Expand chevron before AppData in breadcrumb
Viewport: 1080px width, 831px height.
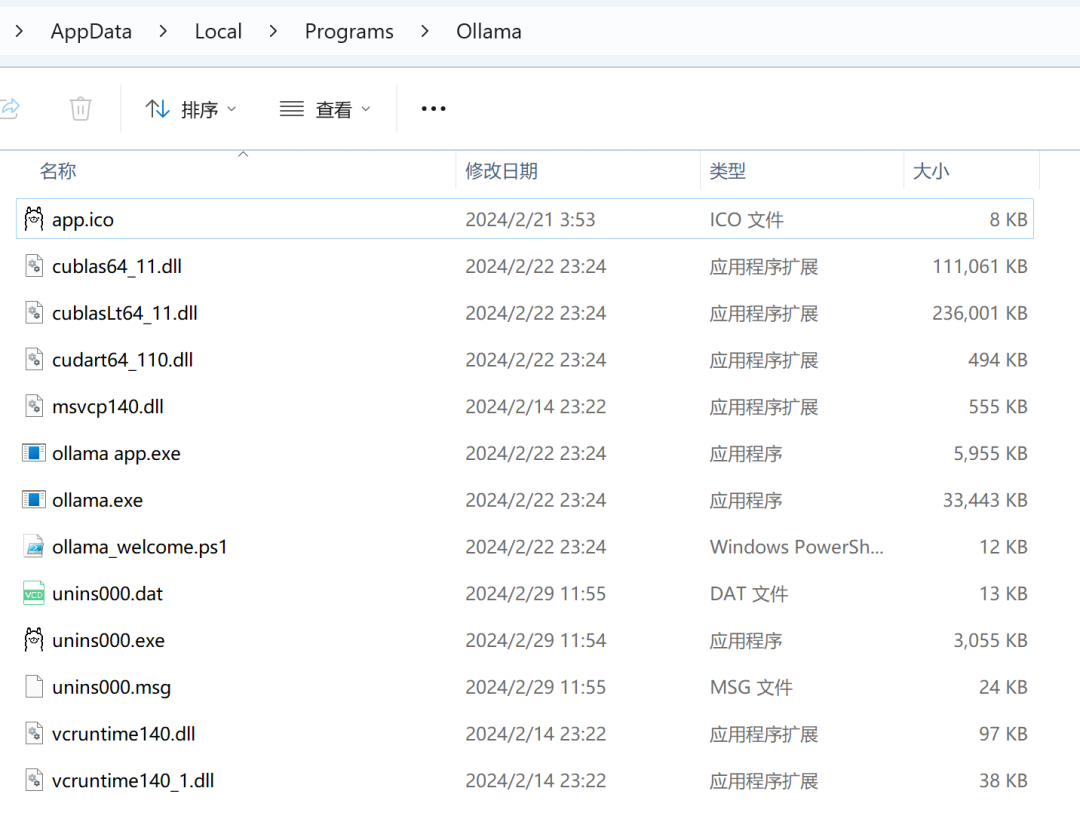coord(19,31)
